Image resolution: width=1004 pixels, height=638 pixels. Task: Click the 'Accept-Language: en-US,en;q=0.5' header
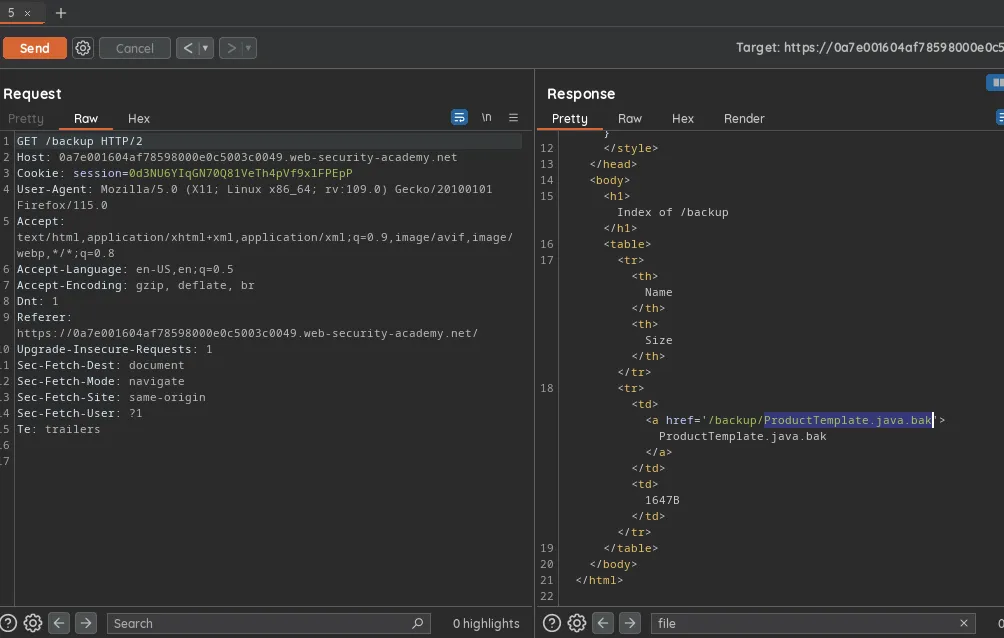(x=125, y=269)
